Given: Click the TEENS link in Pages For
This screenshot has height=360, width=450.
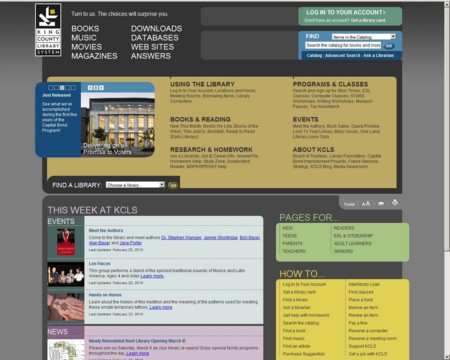Looking at the screenshot, I should click(289, 236).
